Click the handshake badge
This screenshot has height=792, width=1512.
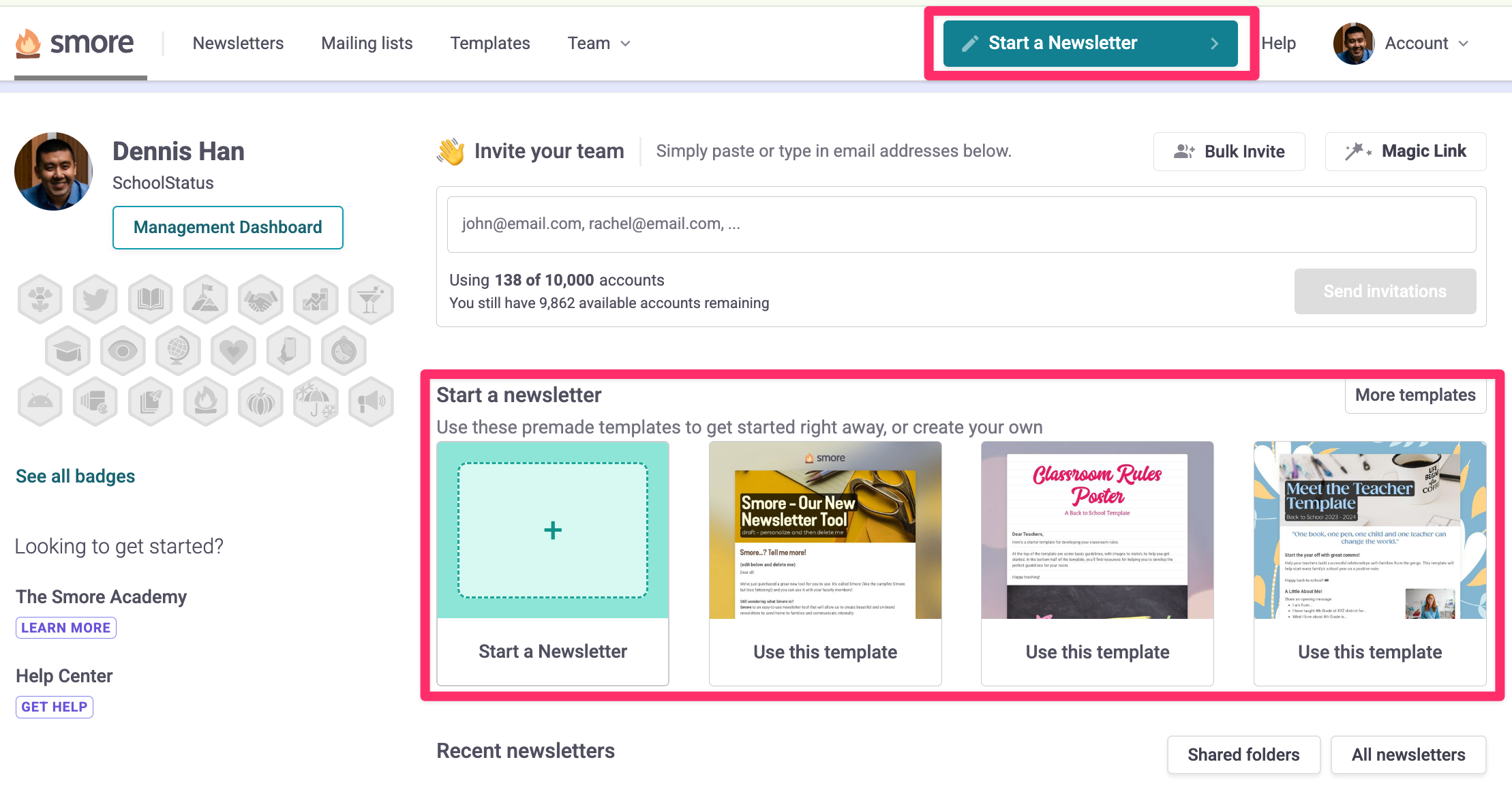[x=260, y=299]
